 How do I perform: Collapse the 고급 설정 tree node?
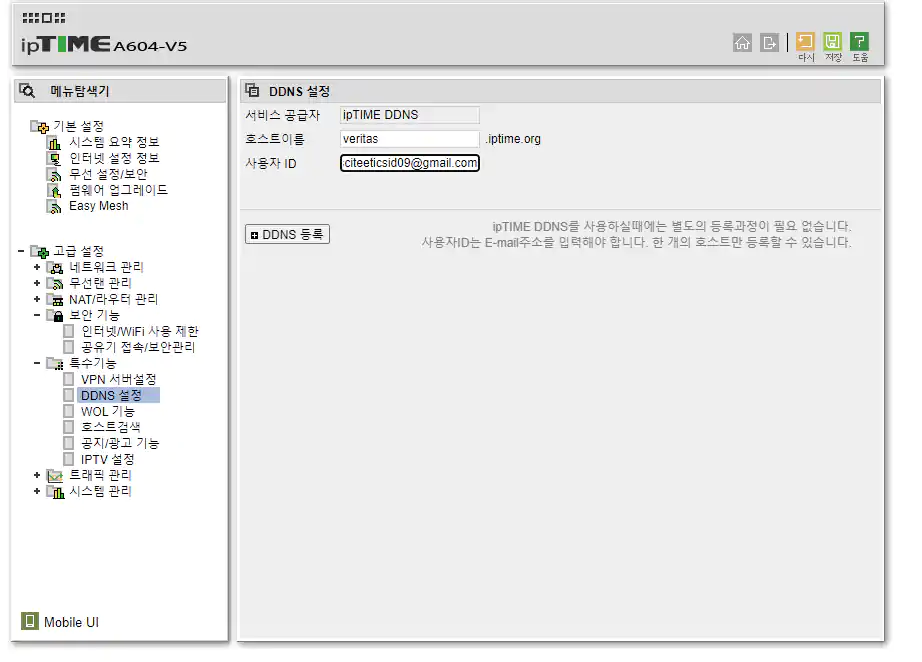point(21,251)
